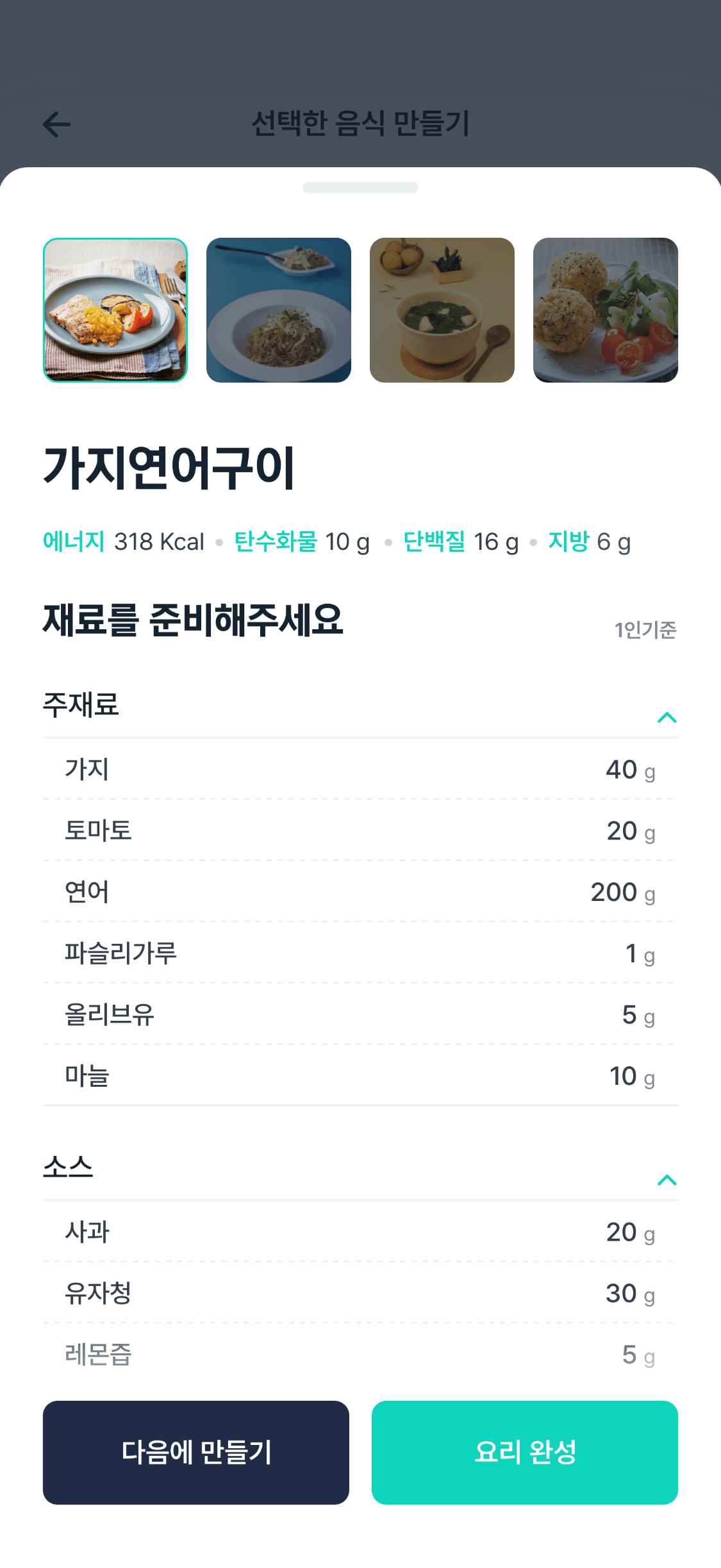Collapse the 소스 section chevron
Viewport: 721px width, 1568px height.
coord(667,1180)
